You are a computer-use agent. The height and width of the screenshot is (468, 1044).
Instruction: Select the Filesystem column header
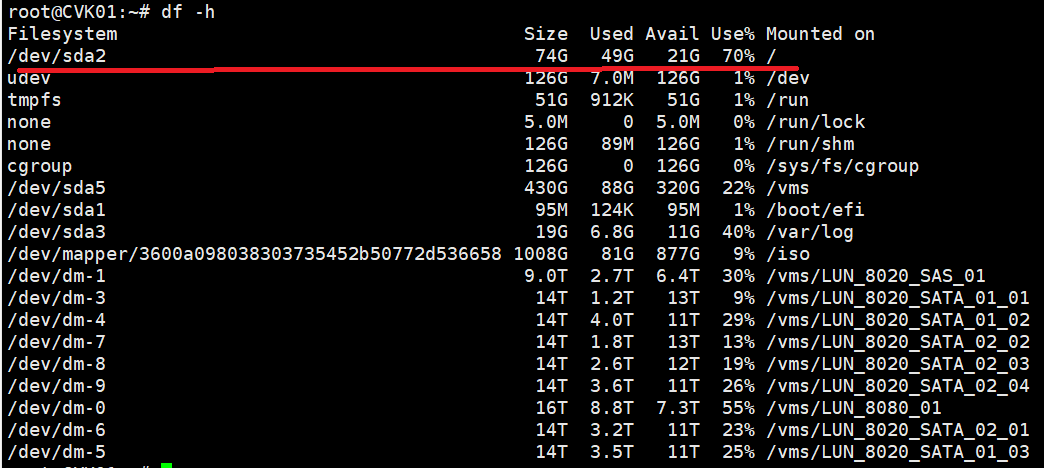tap(62, 34)
